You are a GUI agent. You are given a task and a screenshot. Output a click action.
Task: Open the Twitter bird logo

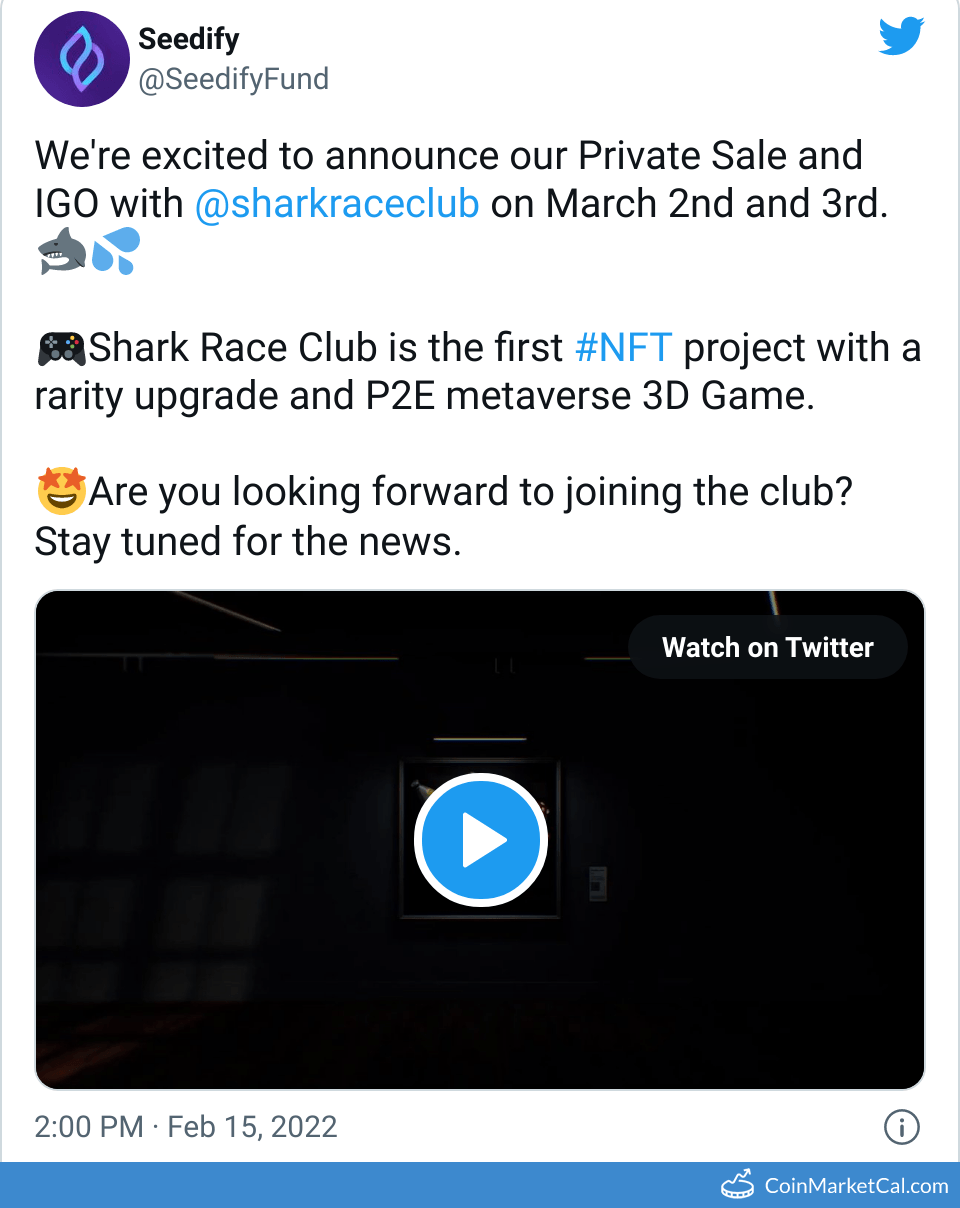tap(901, 38)
